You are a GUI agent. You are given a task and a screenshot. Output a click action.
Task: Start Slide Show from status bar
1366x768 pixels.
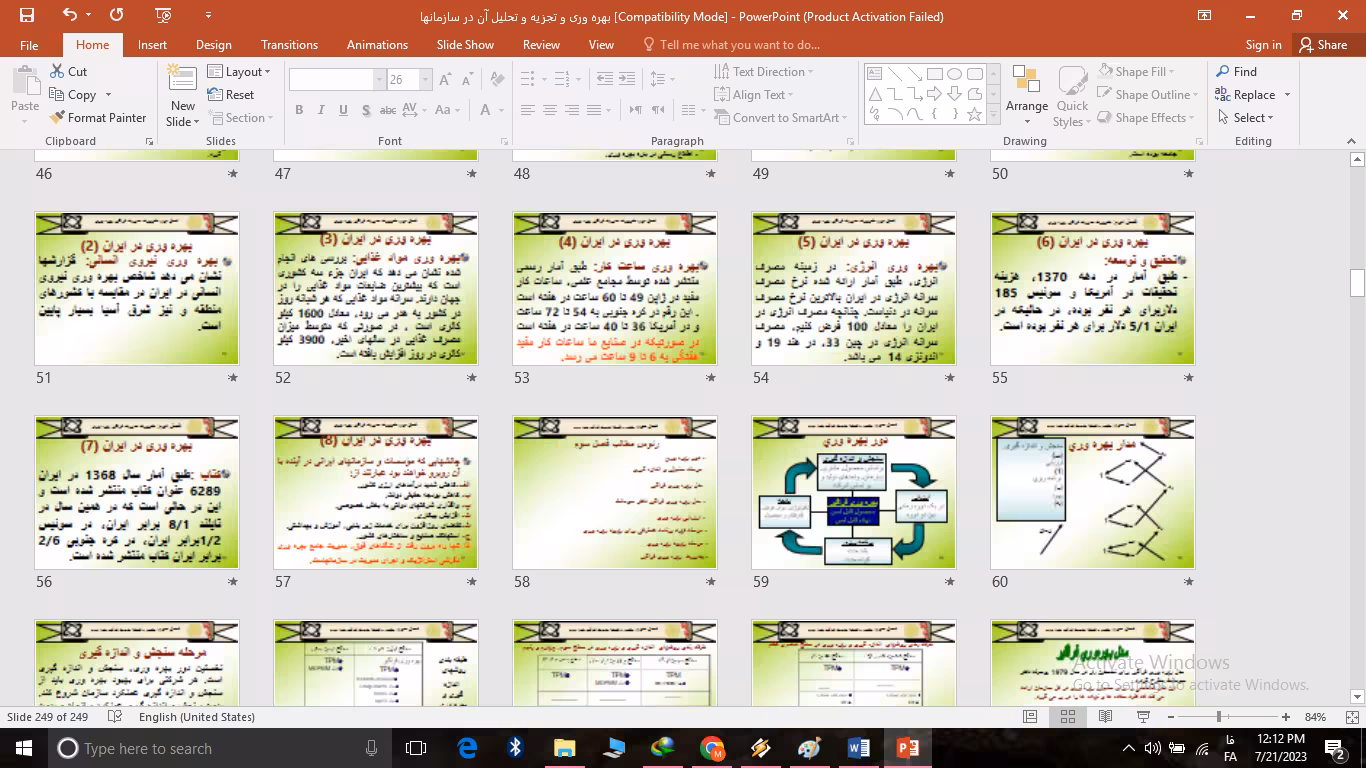[x=1143, y=717]
